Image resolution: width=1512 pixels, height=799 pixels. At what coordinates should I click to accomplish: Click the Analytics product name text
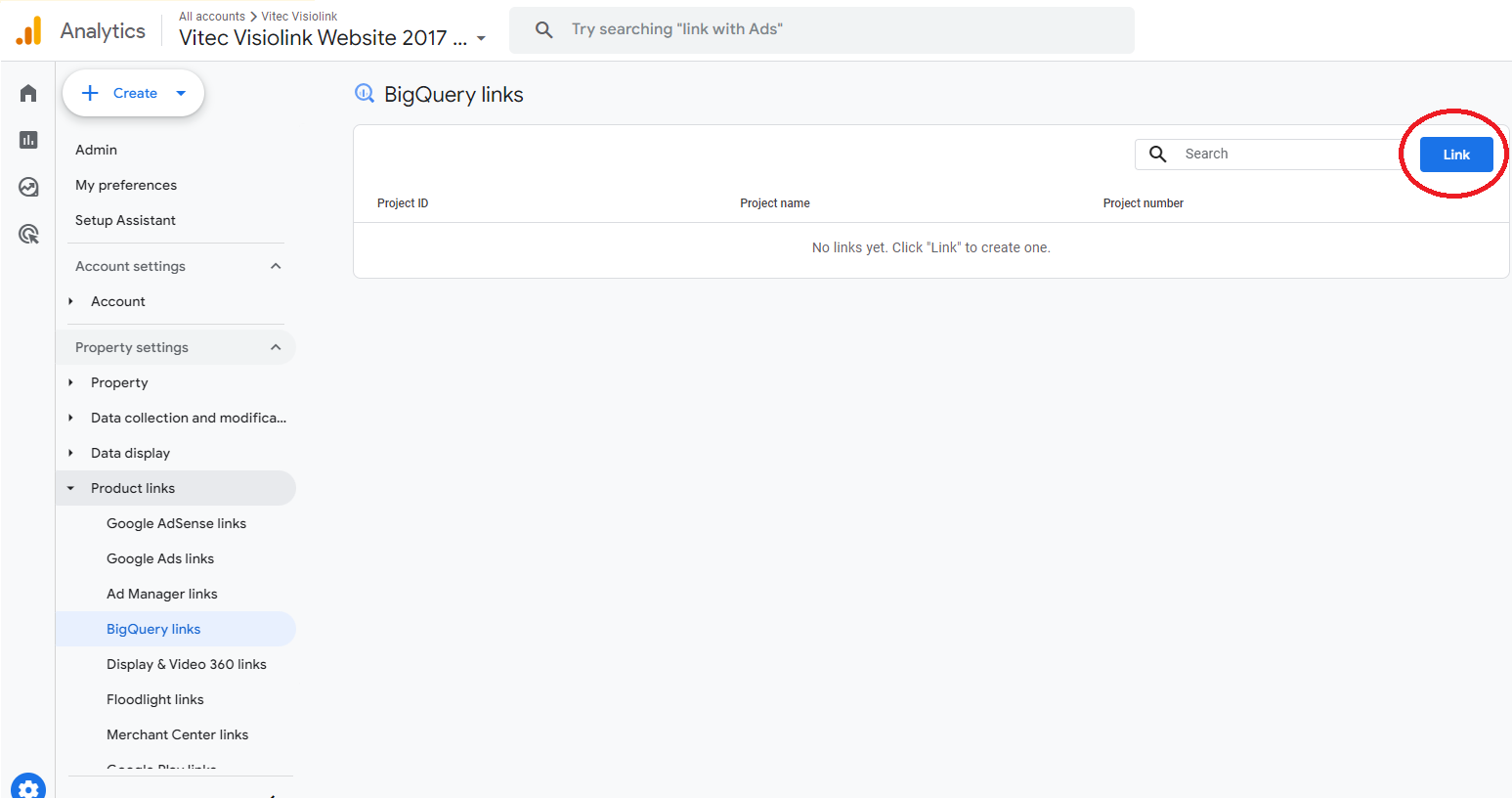pos(103,30)
